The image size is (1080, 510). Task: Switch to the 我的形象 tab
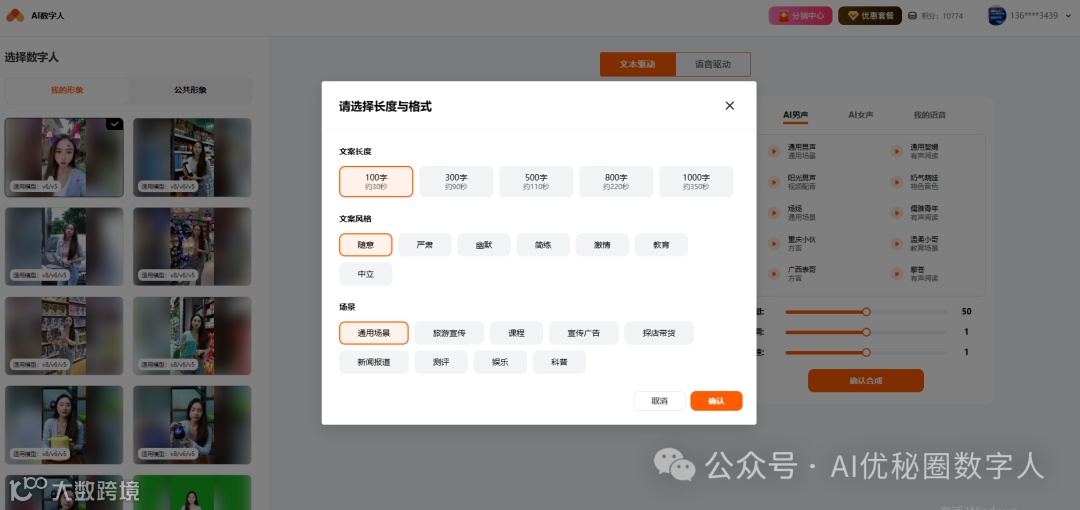pyautogui.click(x=67, y=90)
